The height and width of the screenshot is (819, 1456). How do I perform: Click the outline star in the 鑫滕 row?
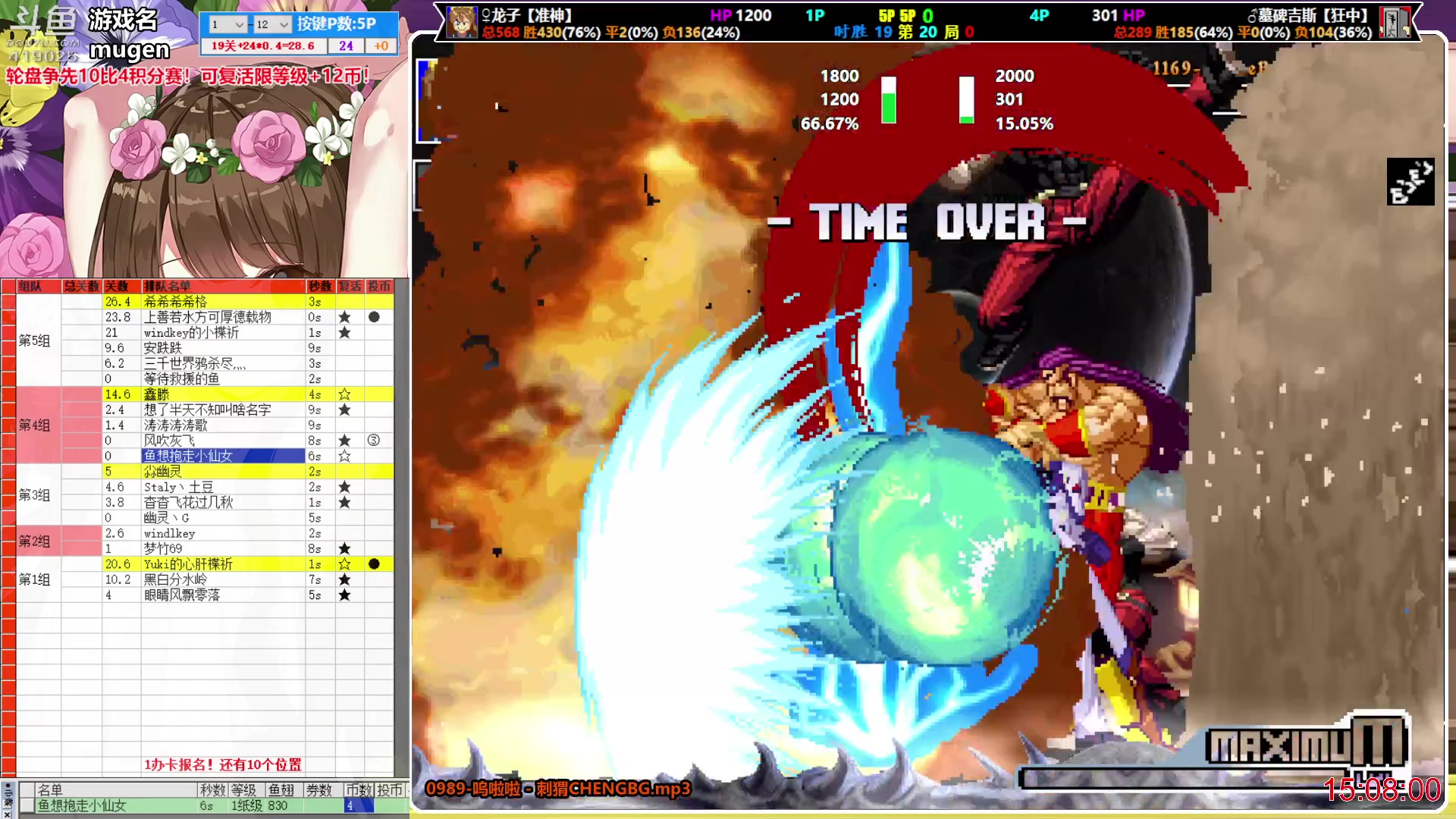point(344,394)
